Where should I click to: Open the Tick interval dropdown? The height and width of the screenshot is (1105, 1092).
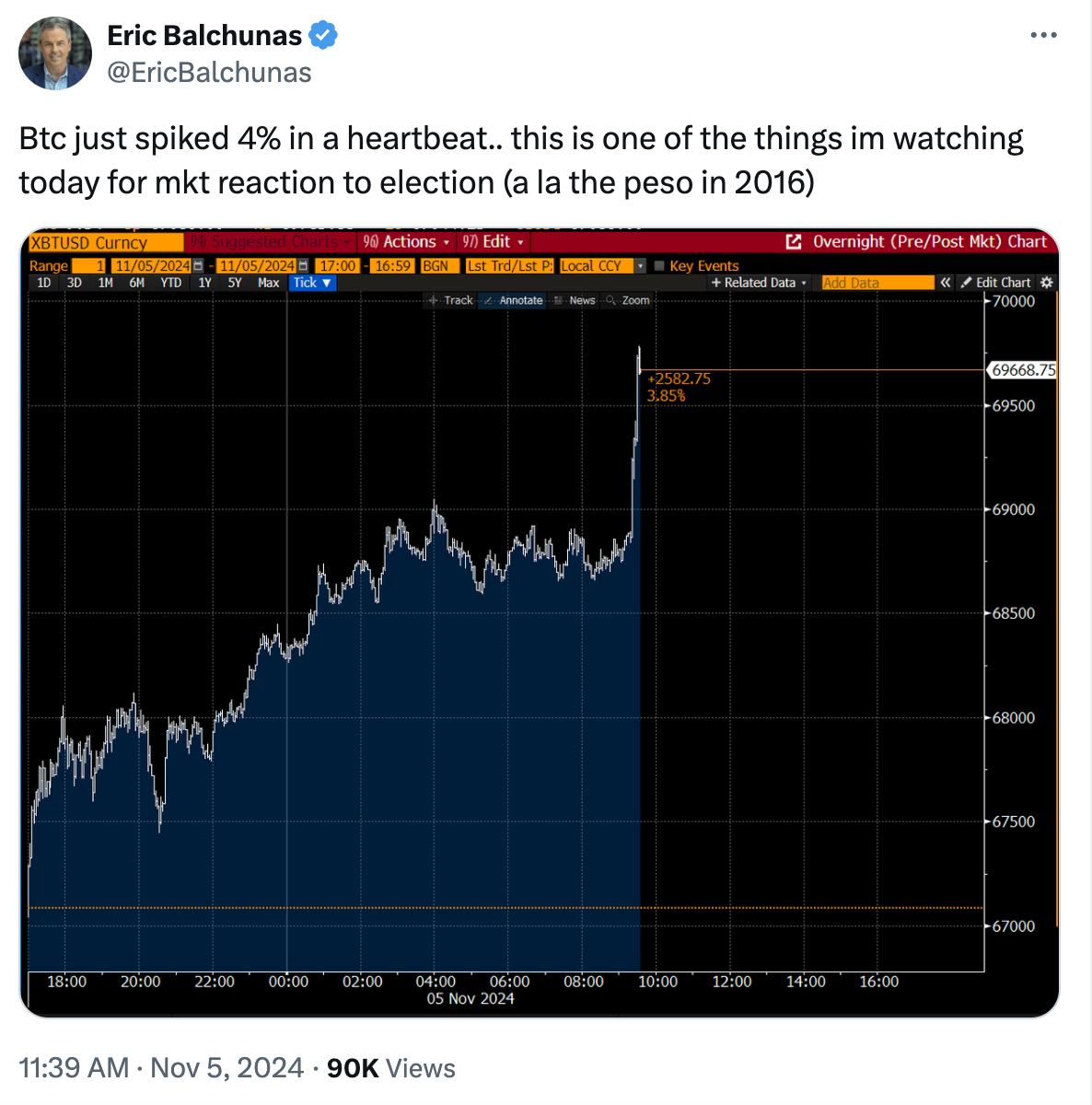tap(312, 283)
